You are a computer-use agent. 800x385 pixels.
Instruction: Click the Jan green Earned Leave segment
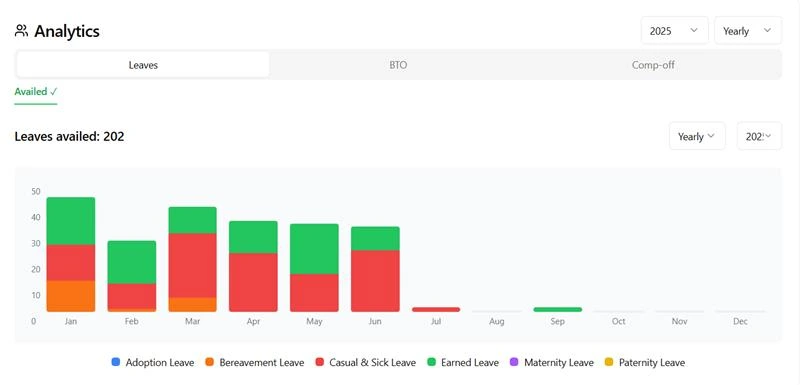71,221
